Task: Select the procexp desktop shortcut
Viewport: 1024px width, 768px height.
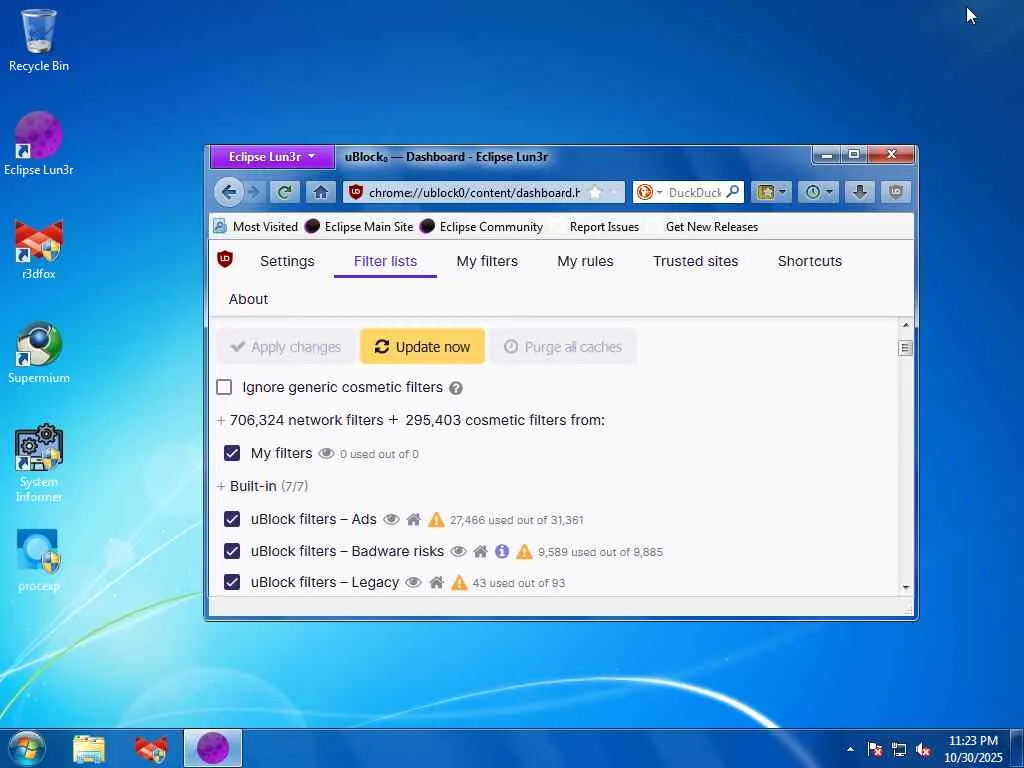Action: 39,560
